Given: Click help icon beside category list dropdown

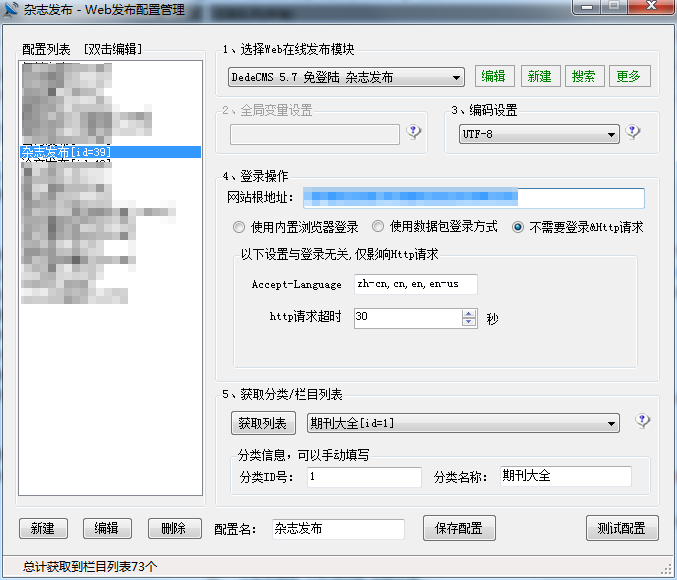Looking at the screenshot, I should pyautogui.click(x=642, y=420).
